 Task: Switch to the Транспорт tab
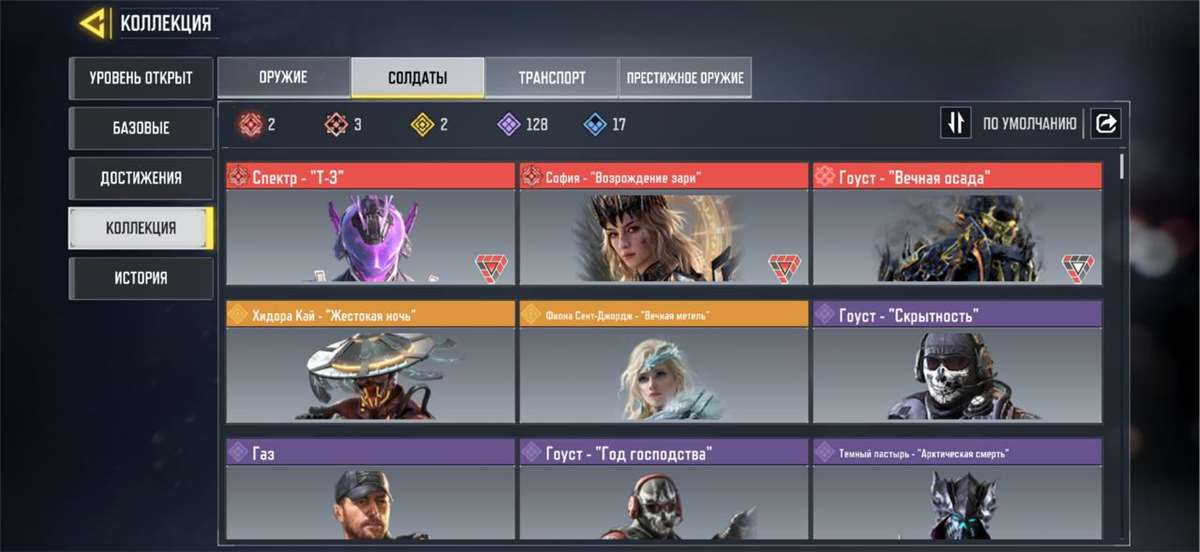coord(551,77)
